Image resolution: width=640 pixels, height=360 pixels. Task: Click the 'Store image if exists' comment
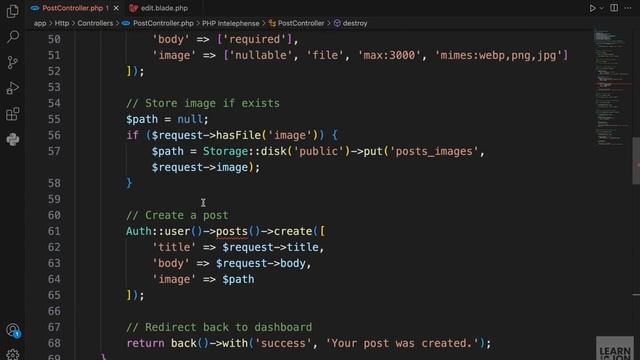[x=203, y=103]
